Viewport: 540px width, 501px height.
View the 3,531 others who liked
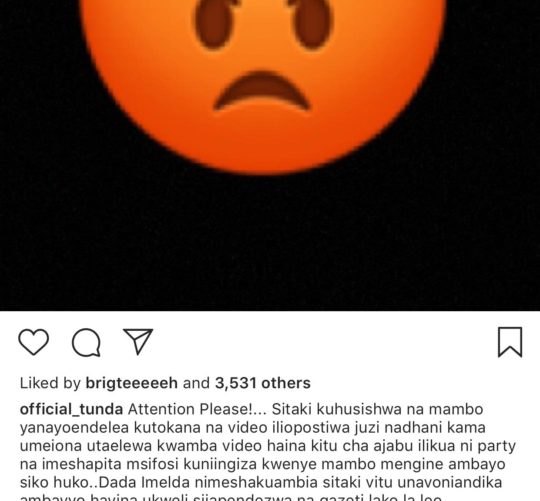click(x=263, y=383)
